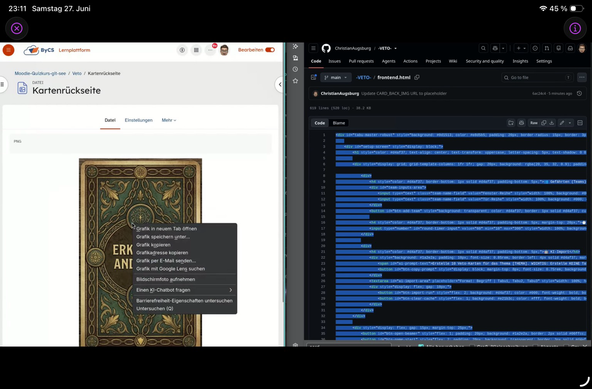This screenshot has width=592, height=389.
Task: Choose Grafik speichern unter menu entry
Action: tap(163, 237)
